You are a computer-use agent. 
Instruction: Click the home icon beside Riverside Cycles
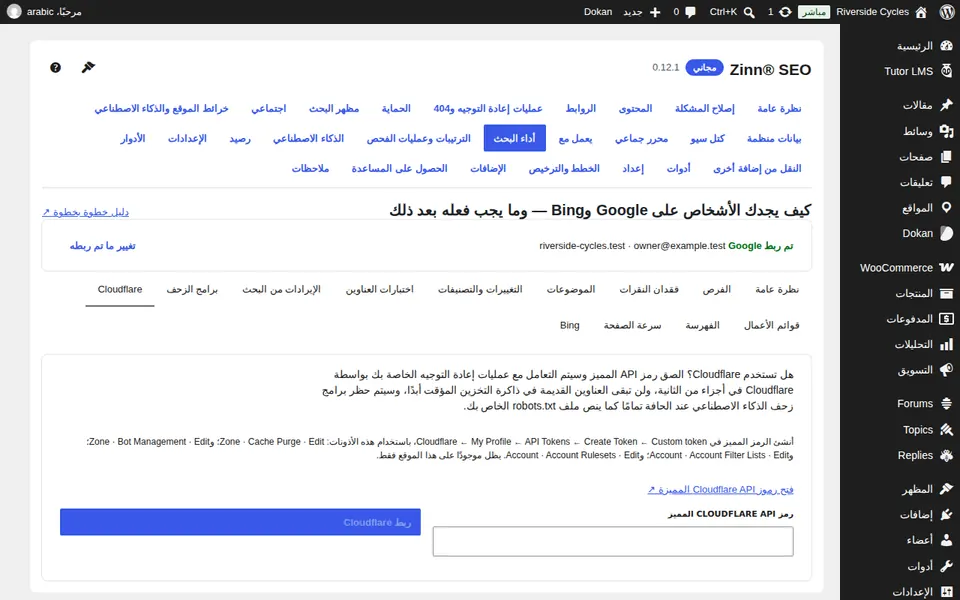pos(921,12)
